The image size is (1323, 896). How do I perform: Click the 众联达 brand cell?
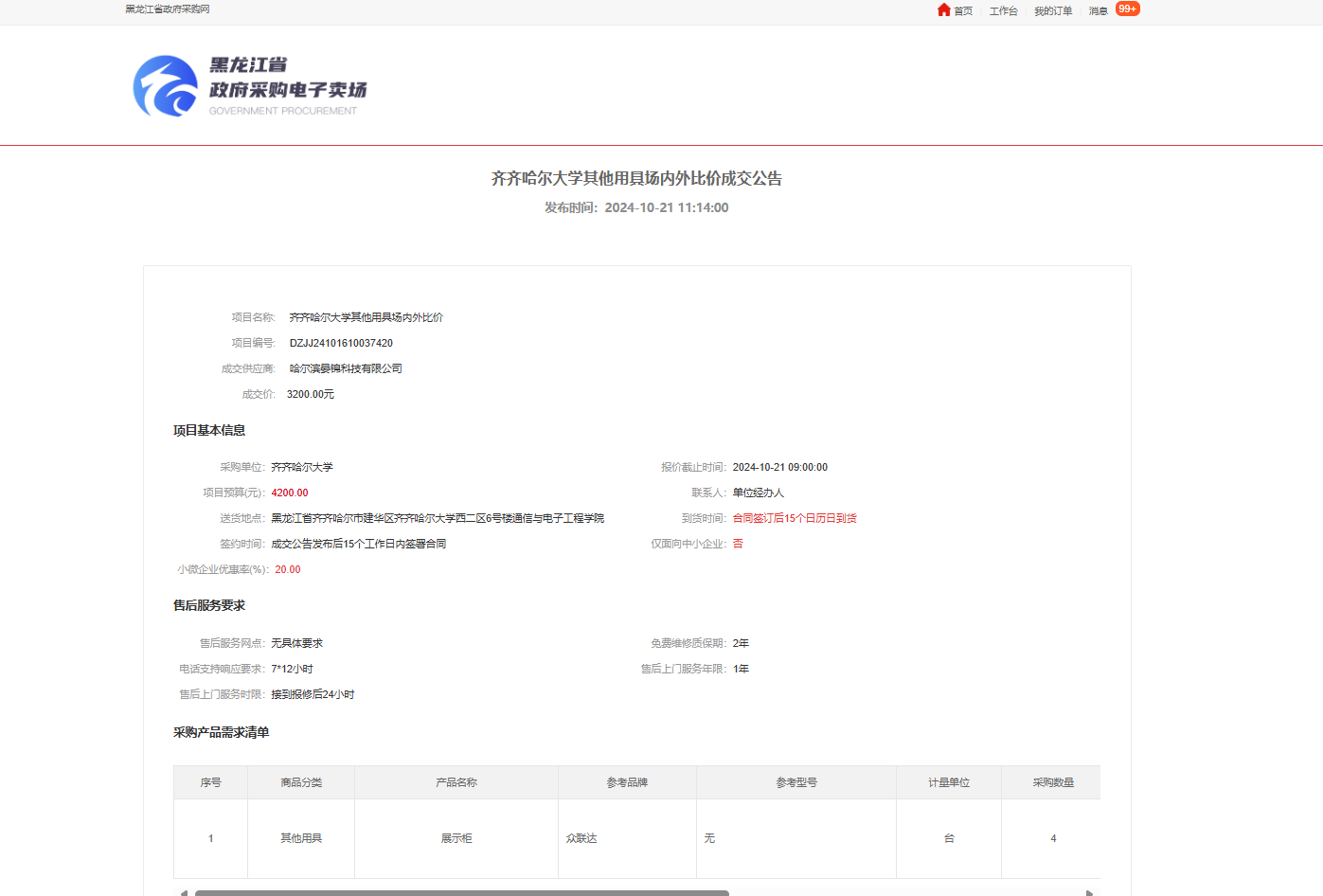point(581,838)
